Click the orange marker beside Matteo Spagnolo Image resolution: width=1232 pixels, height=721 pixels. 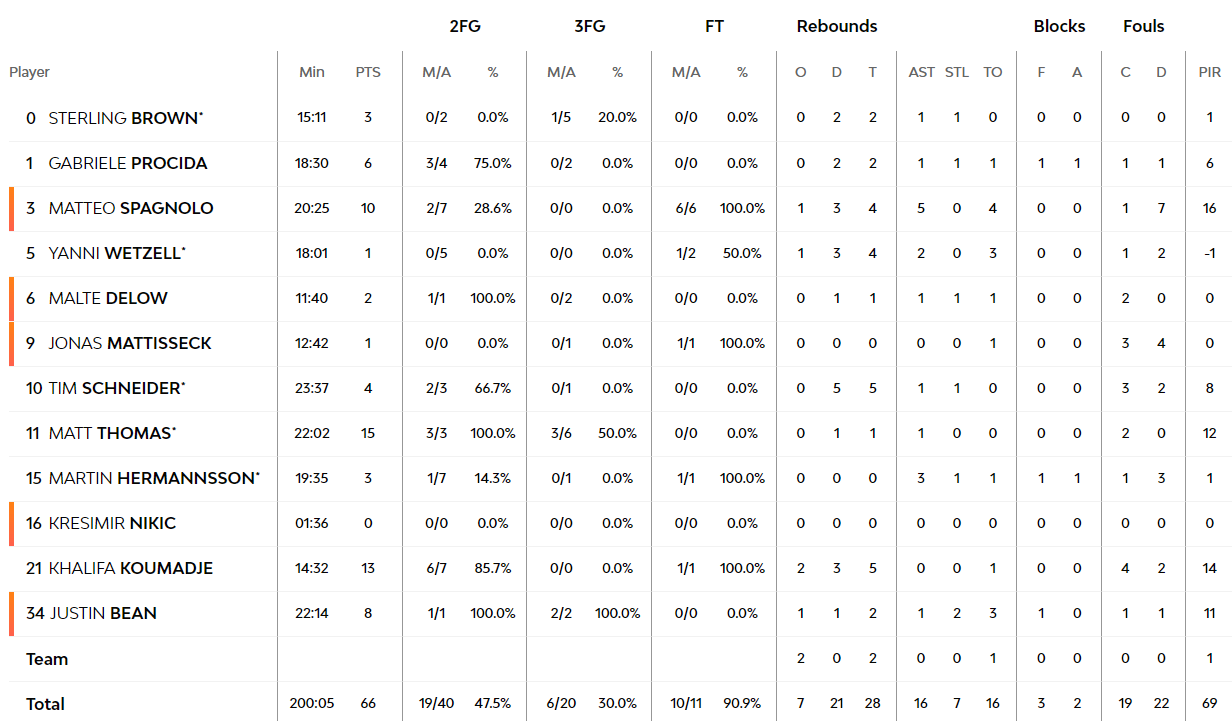(12, 208)
